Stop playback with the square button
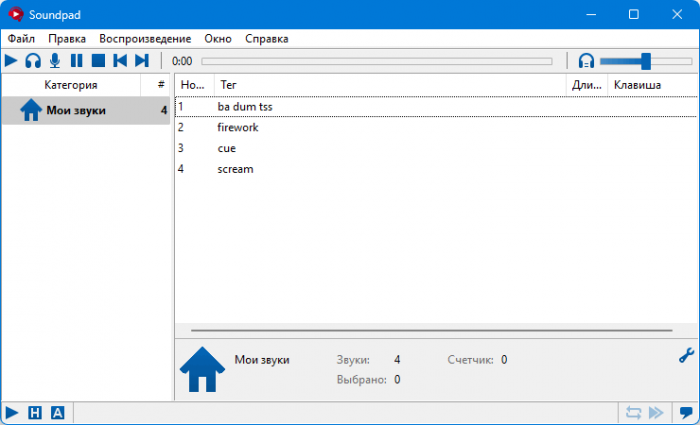The width and height of the screenshot is (700, 425). 98,60
